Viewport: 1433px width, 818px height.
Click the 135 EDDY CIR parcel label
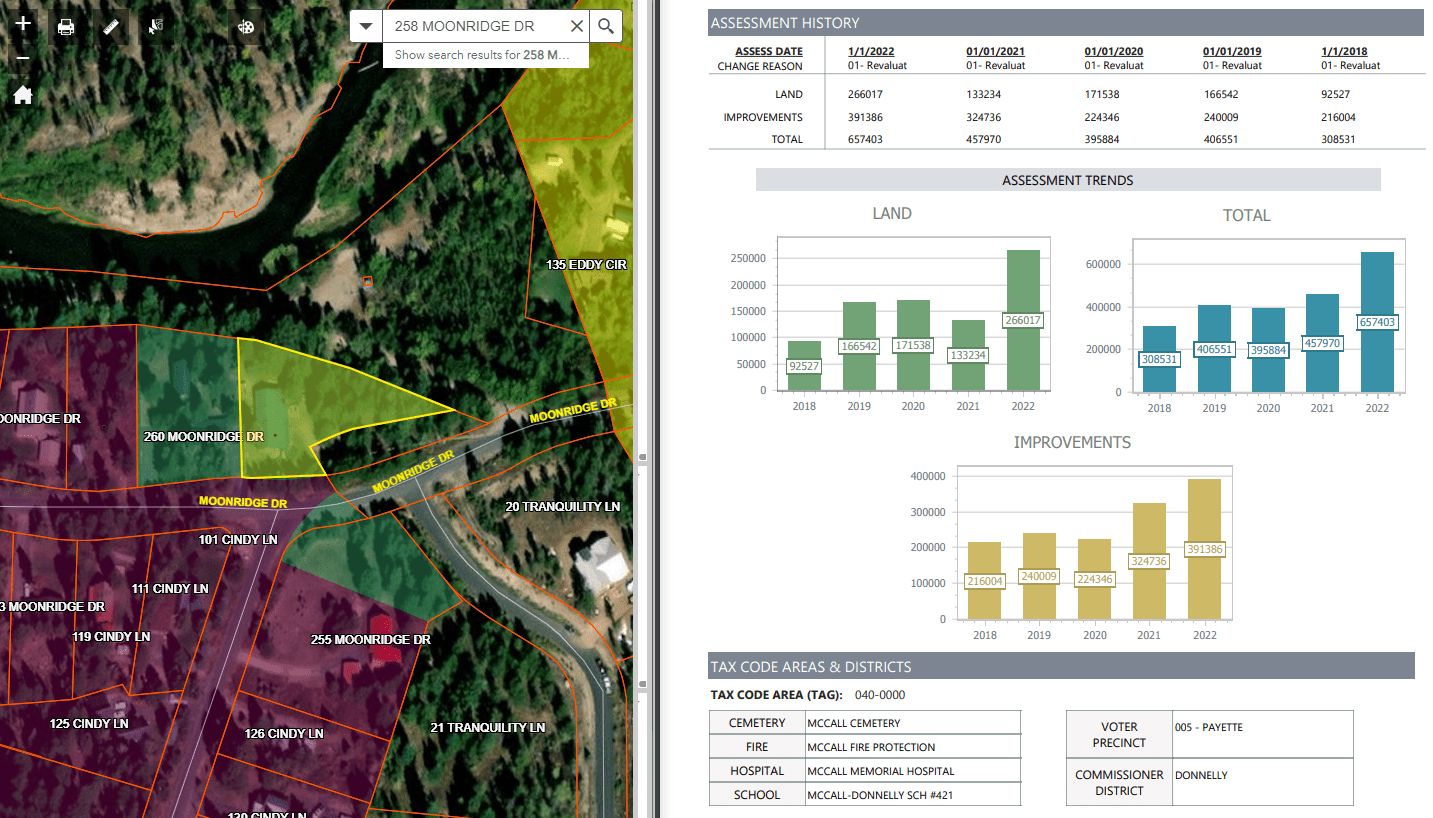pos(586,265)
